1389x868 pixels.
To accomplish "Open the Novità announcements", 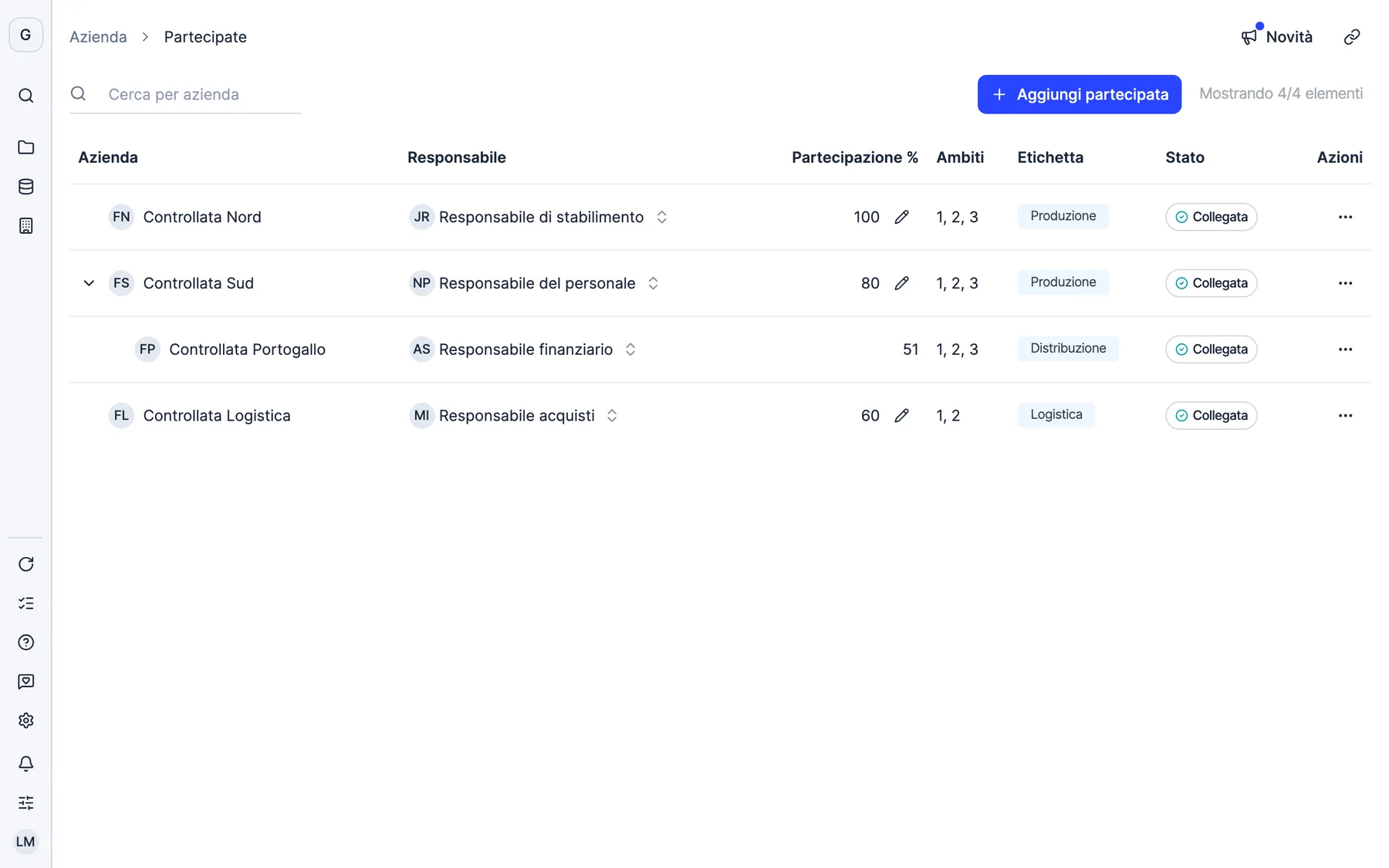I will [1277, 37].
